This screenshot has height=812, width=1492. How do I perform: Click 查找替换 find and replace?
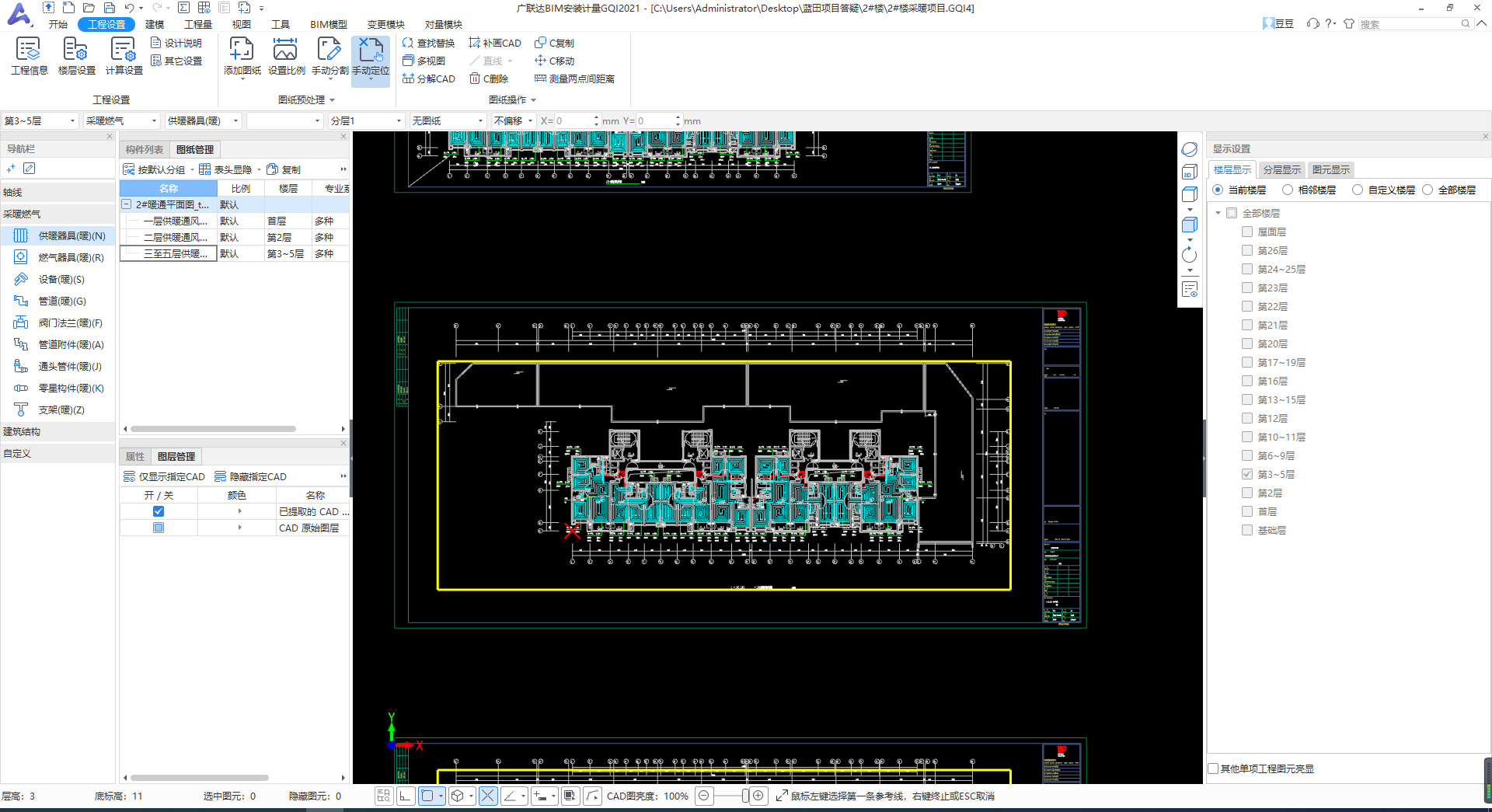(428, 43)
